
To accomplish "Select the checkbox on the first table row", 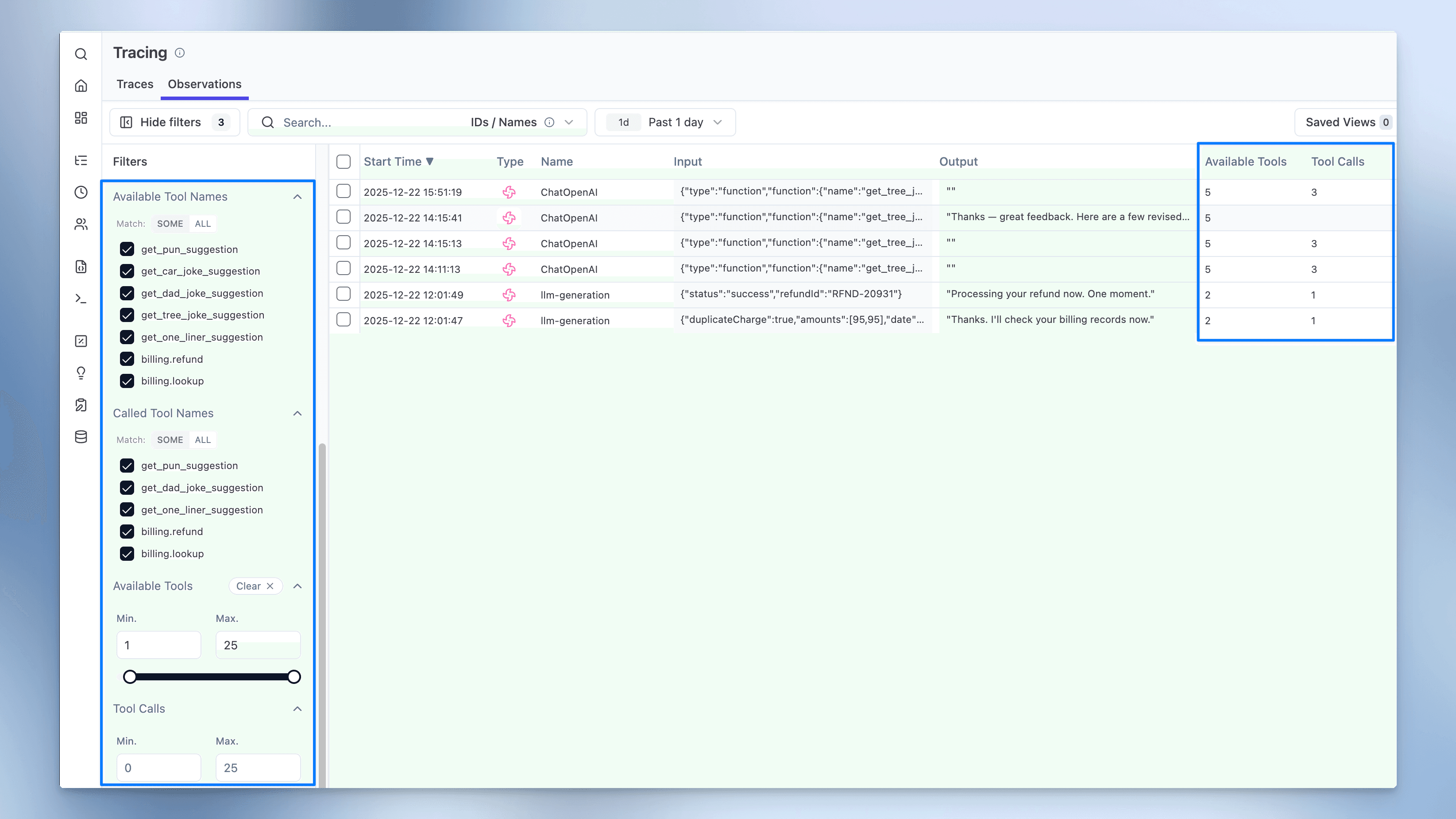I will tap(344, 191).
